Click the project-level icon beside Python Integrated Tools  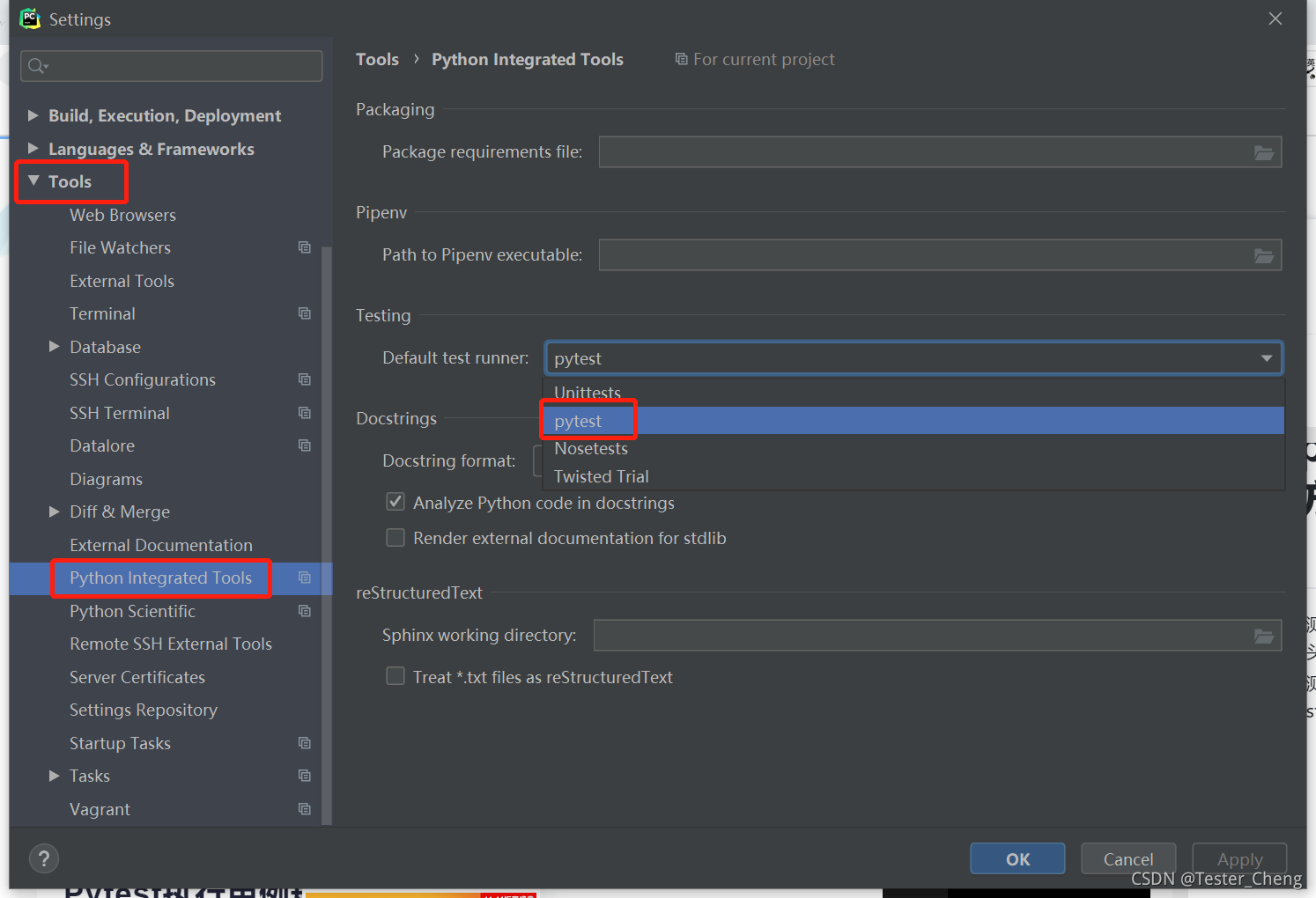click(x=305, y=578)
